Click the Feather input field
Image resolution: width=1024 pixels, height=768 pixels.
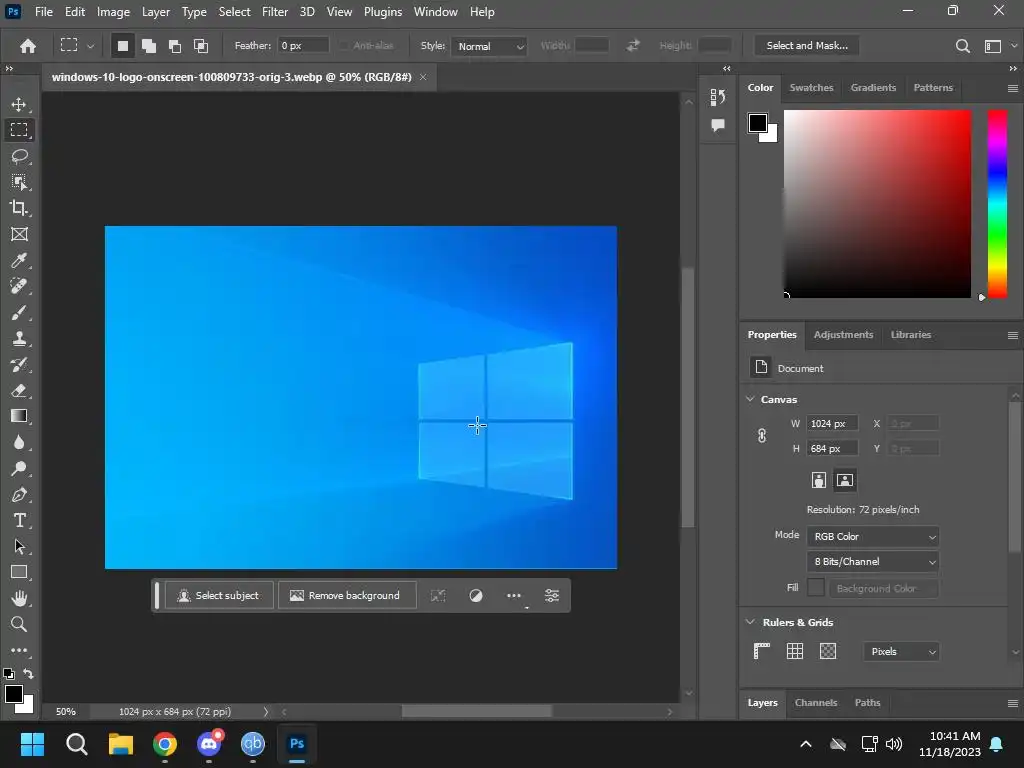click(x=303, y=46)
